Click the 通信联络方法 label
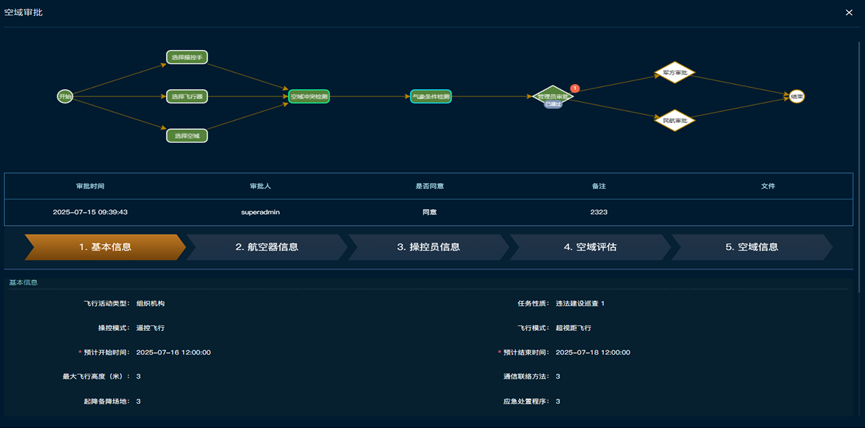865x428 pixels. [527, 377]
